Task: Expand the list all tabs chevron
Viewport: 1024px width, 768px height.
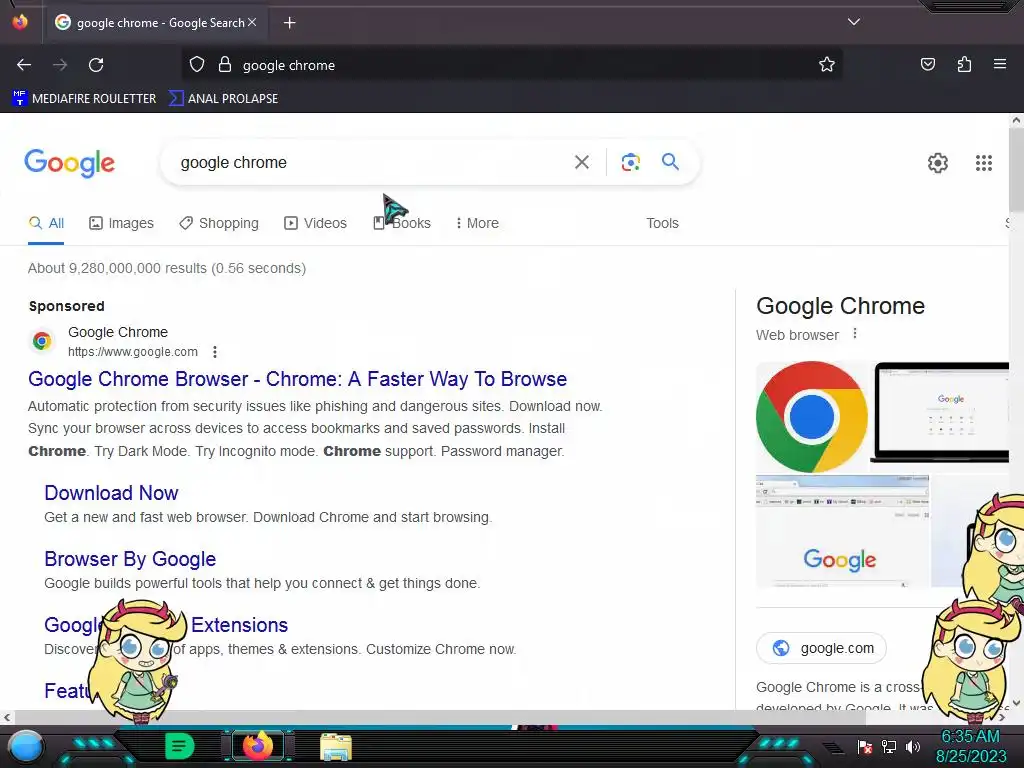Action: coord(854,22)
